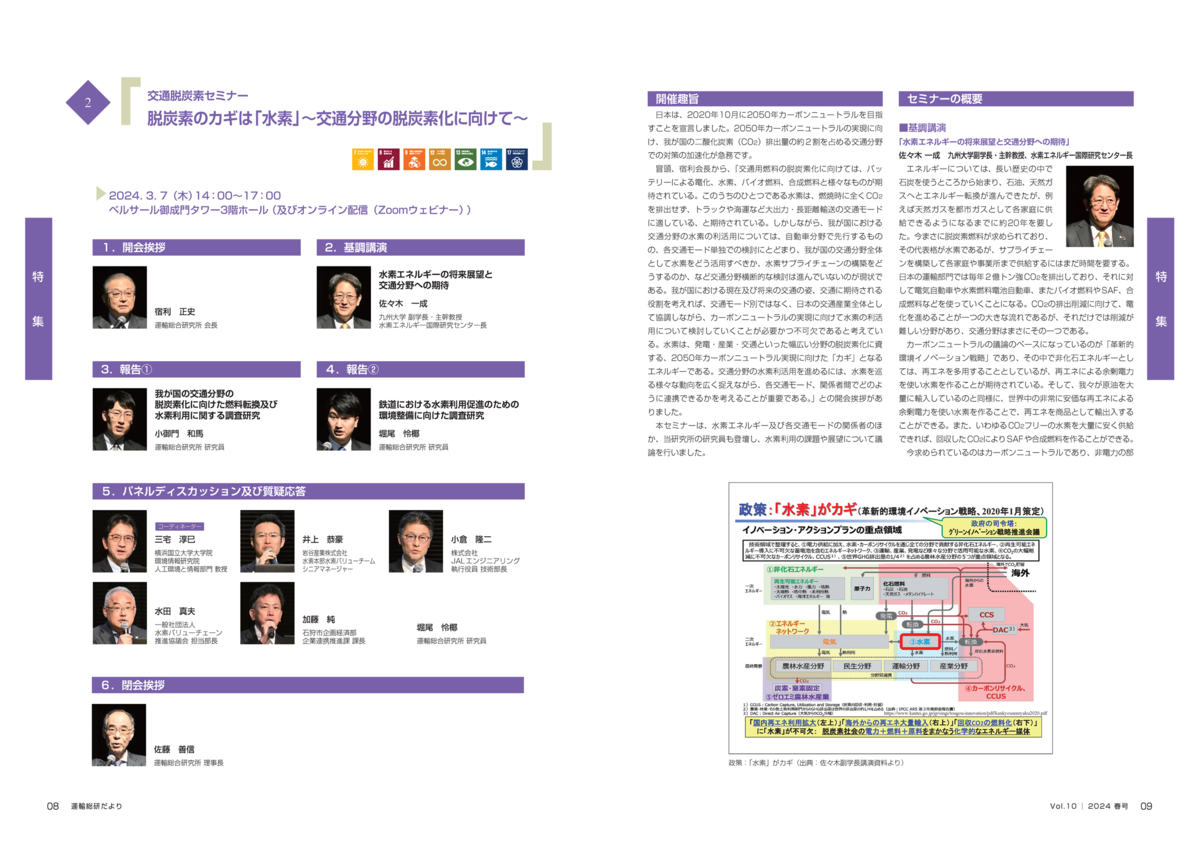Select the 三宅 淳巳 panelist photo
The image size is (1200, 848).
click(119, 542)
